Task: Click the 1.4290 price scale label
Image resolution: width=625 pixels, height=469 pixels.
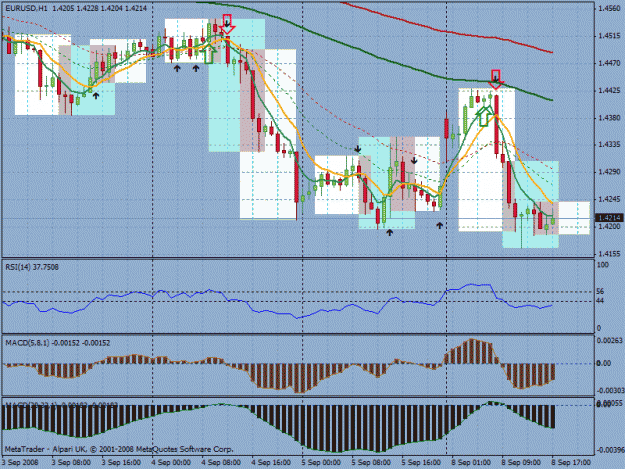Action: coord(609,172)
